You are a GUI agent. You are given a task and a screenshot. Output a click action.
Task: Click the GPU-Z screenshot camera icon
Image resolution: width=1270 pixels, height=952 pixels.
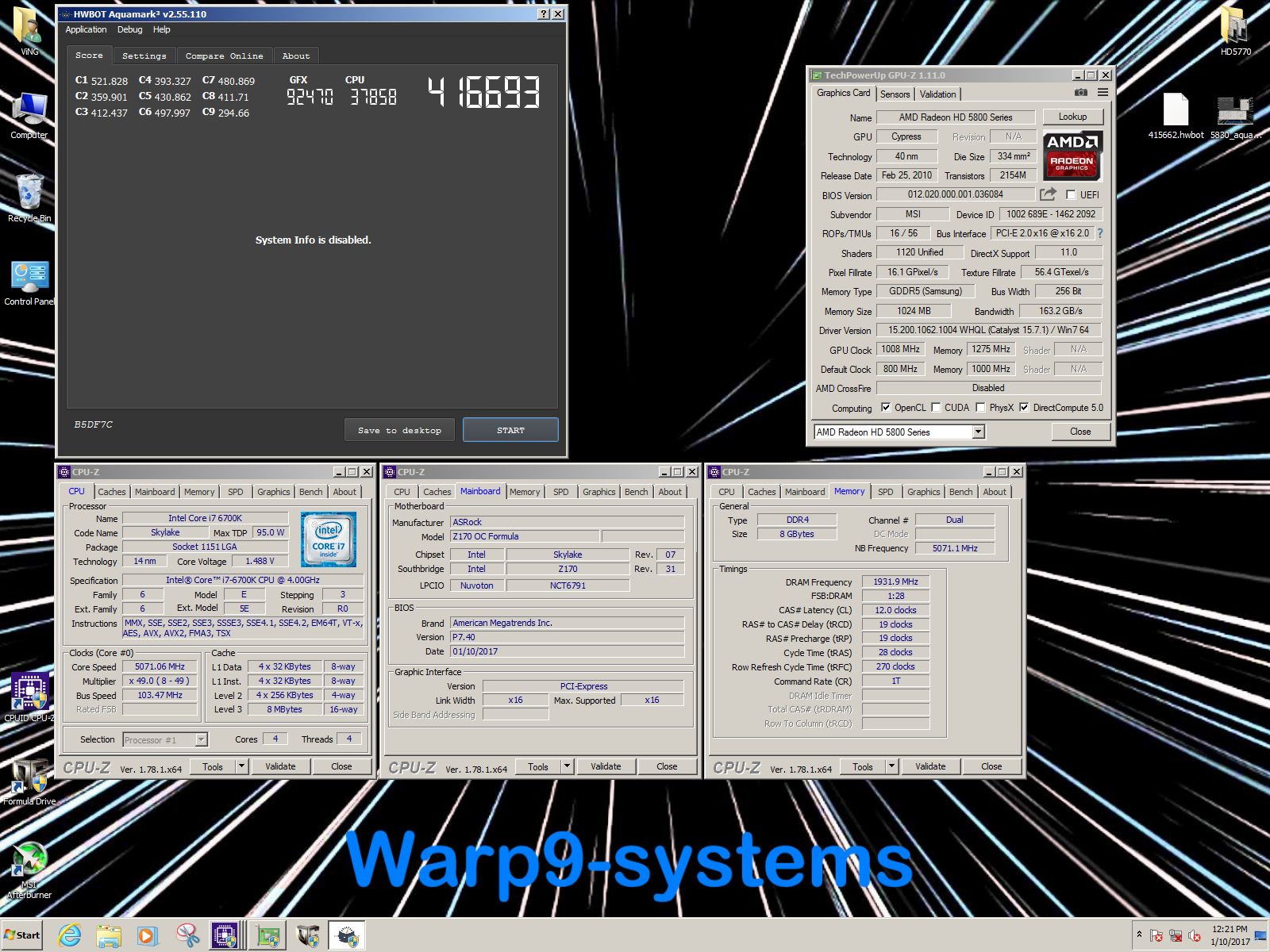[x=1081, y=93]
